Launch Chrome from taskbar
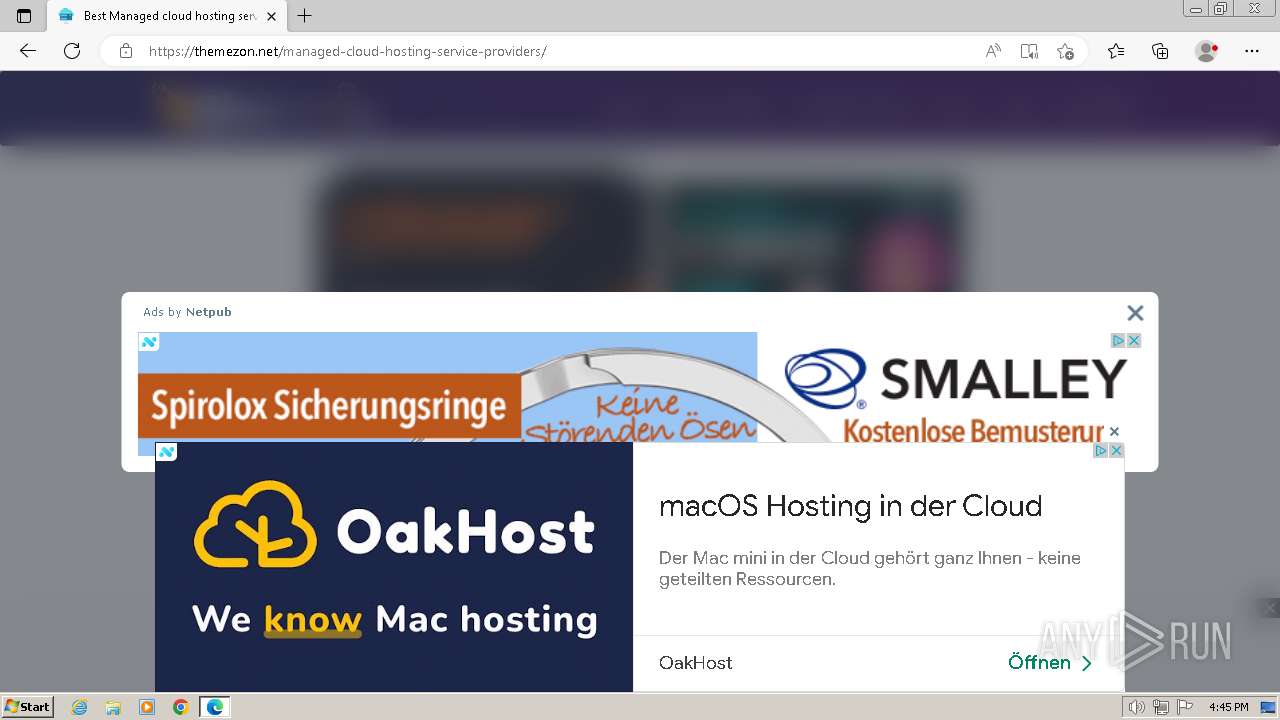This screenshot has width=1280, height=720. coord(181,707)
